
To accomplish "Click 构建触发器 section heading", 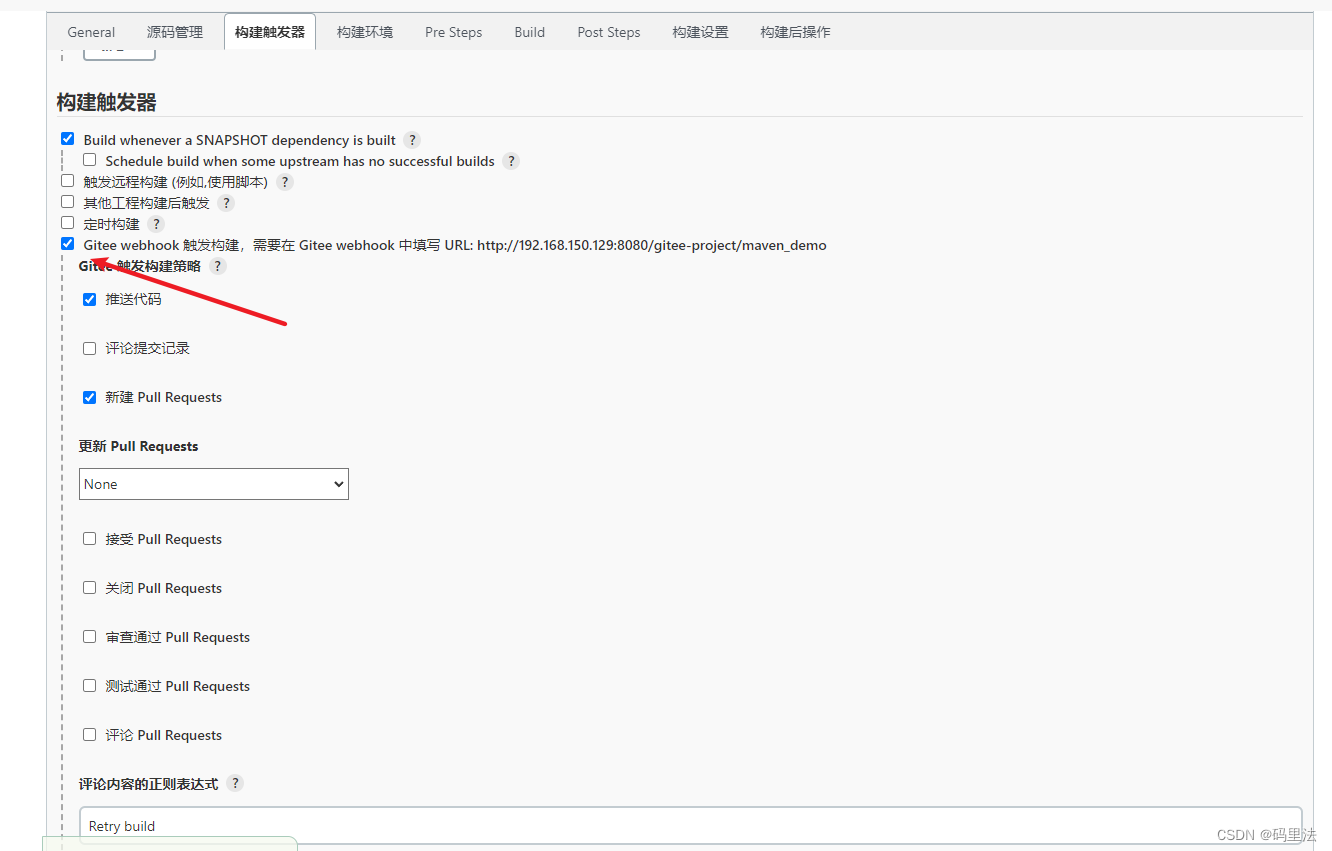I will click(x=107, y=102).
